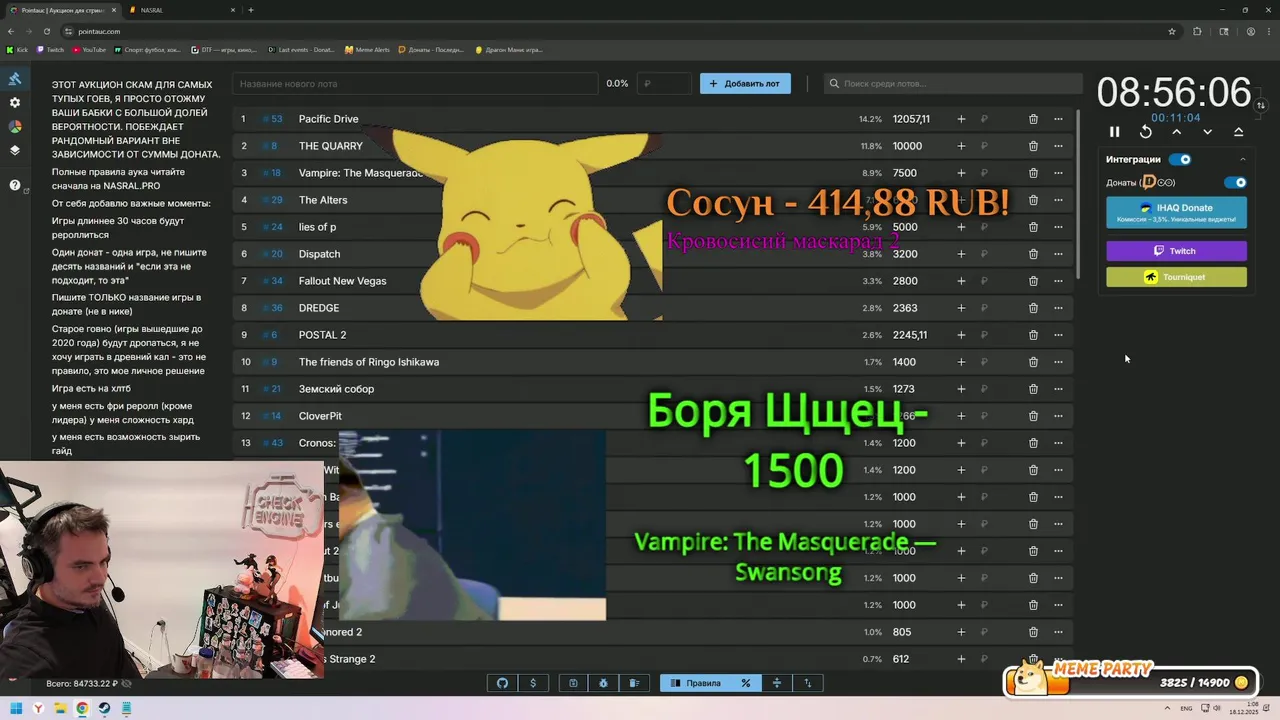1280x720 pixels.
Task: Toggle the Интеграции switch
Action: pyautogui.click(x=1181, y=159)
